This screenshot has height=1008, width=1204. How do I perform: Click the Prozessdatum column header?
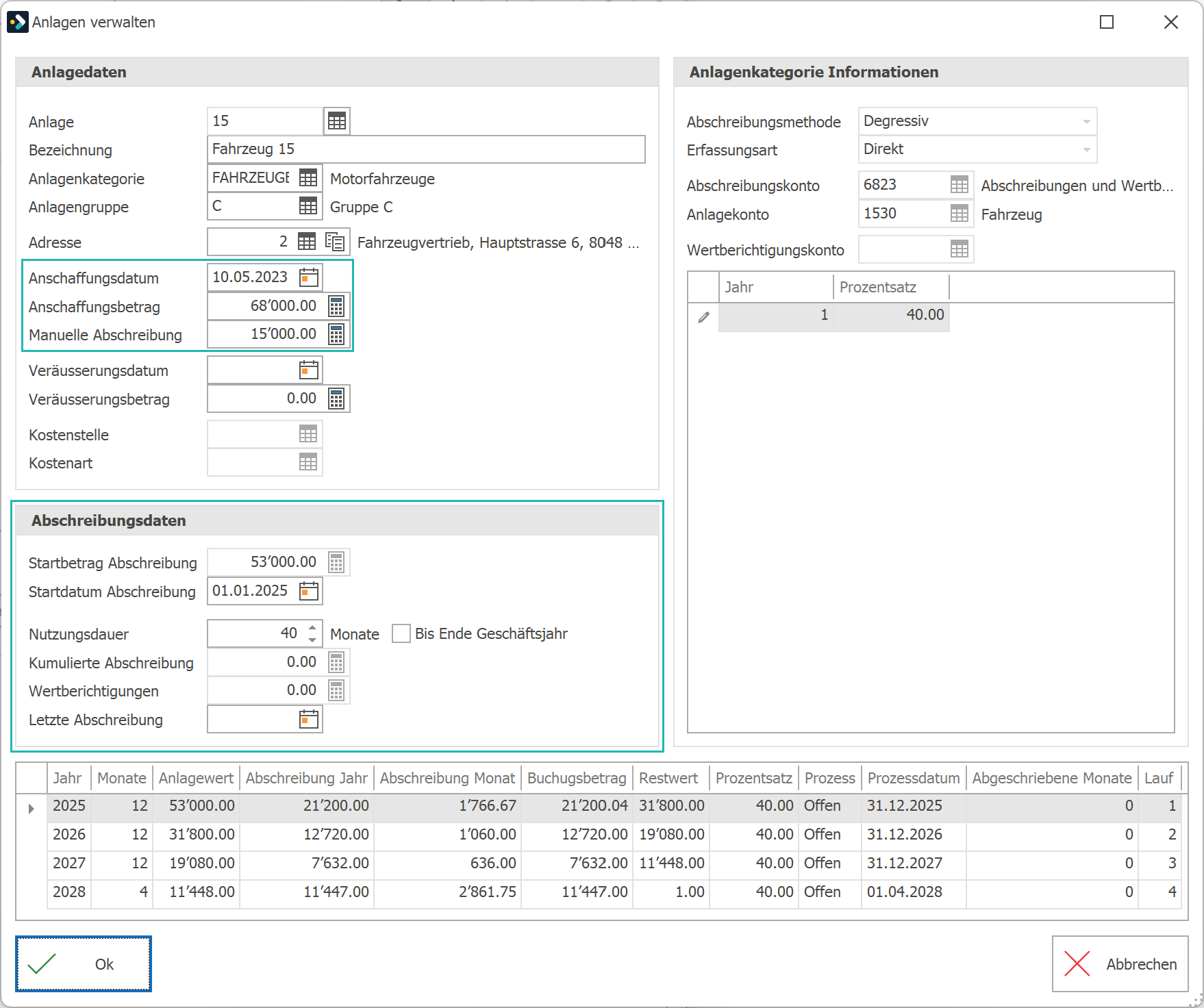[x=914, y=778]
